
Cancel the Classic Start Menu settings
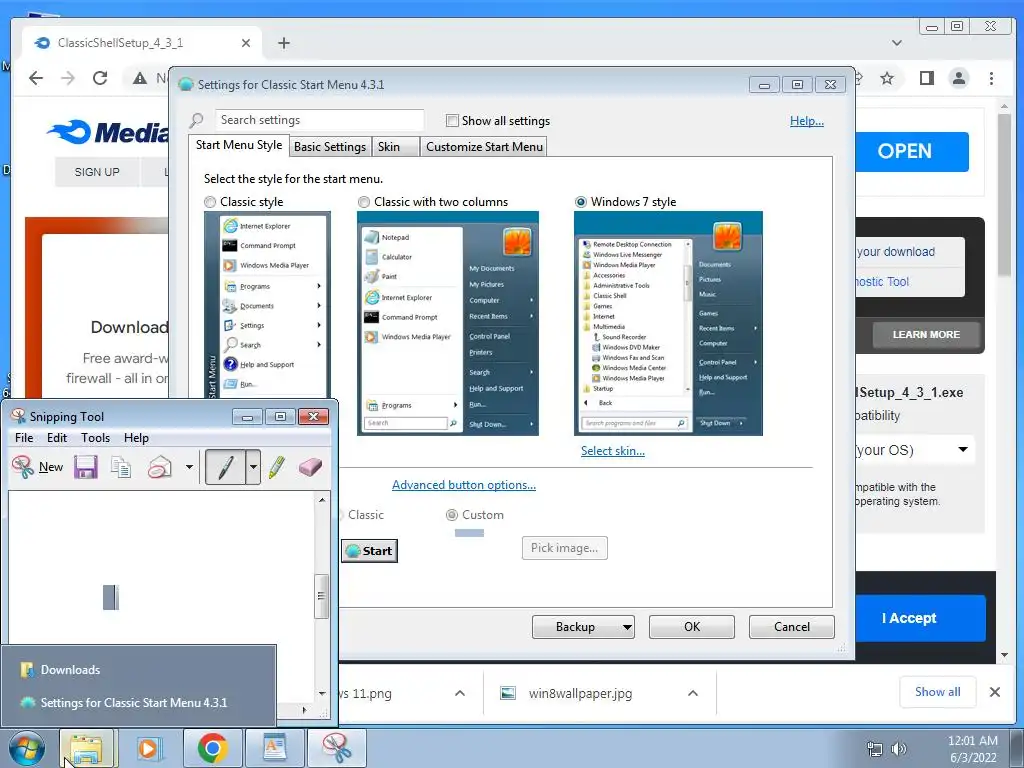792,627
